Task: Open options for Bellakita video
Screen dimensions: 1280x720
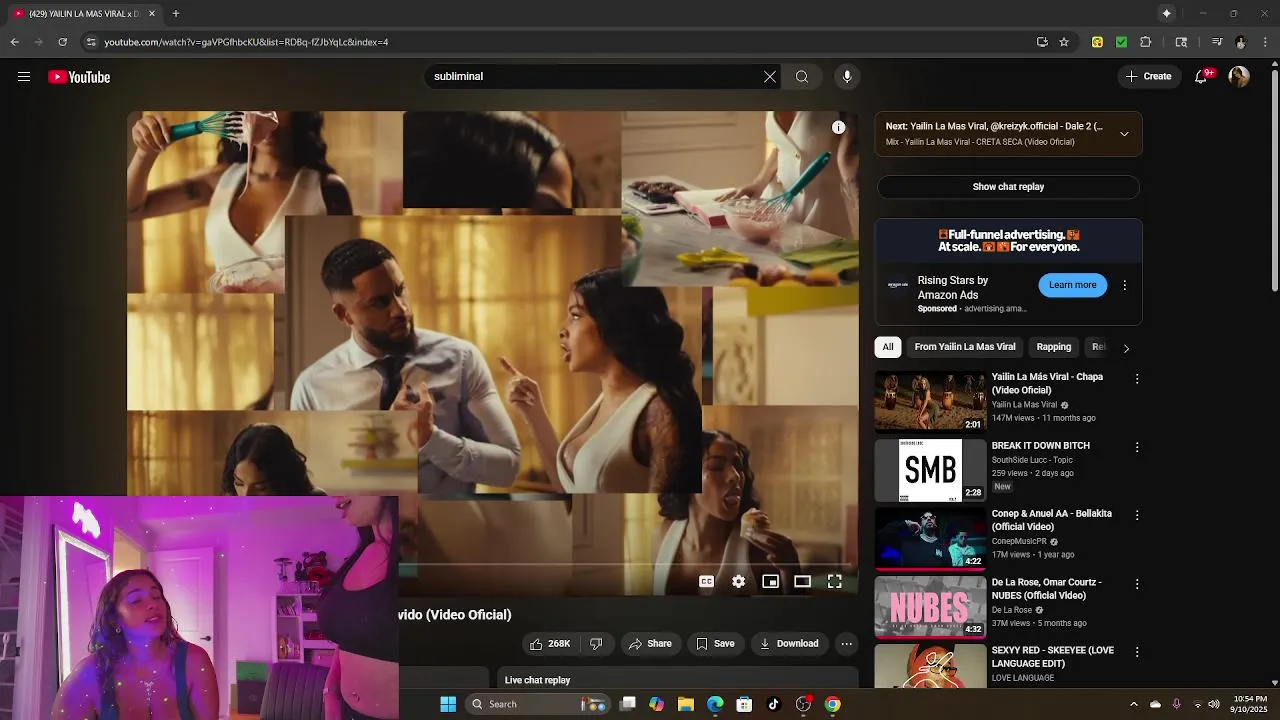Action: coord(1137,515)
